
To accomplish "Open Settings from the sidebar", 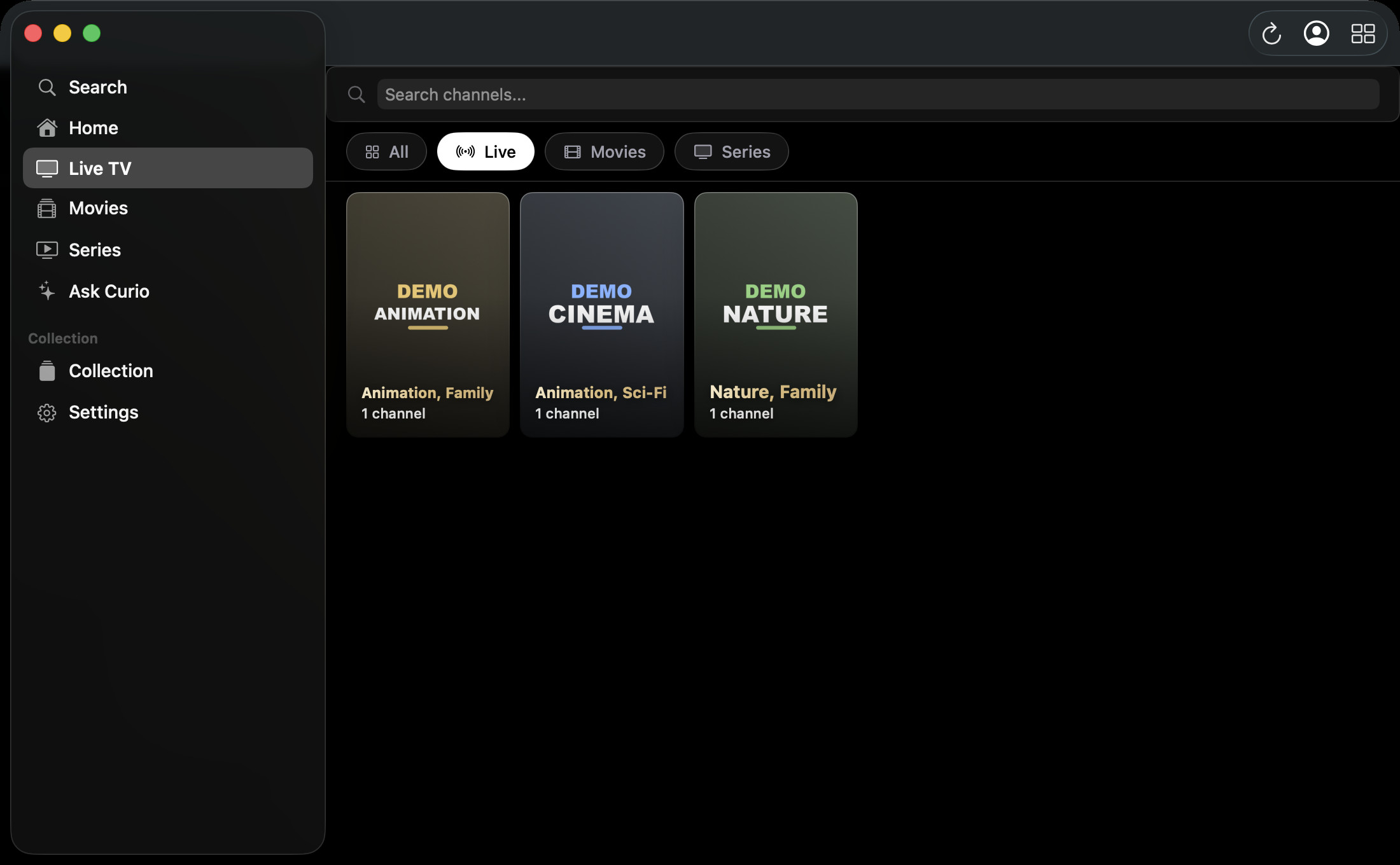I will [168, 412].
